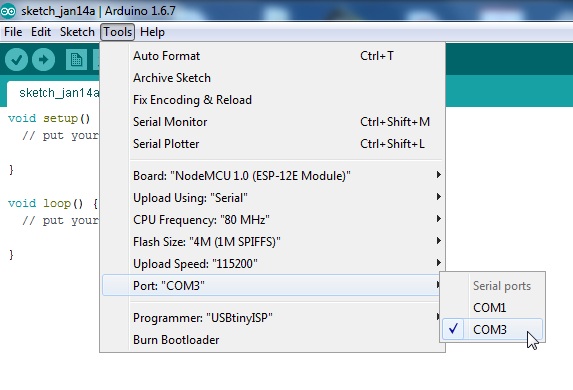This screenshot has height=390, width=573.
Task: Open the Edit menu
Action: click(x=41, y=32)
